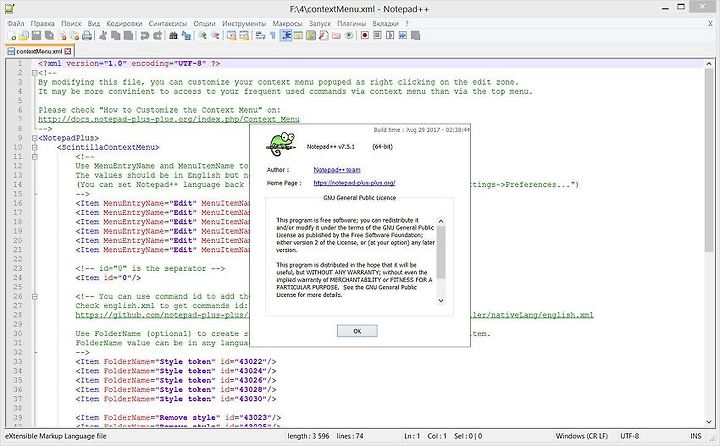Stop macro recording toolbar icon
Screen dimensions: 720x446
[x=377, y=35]
